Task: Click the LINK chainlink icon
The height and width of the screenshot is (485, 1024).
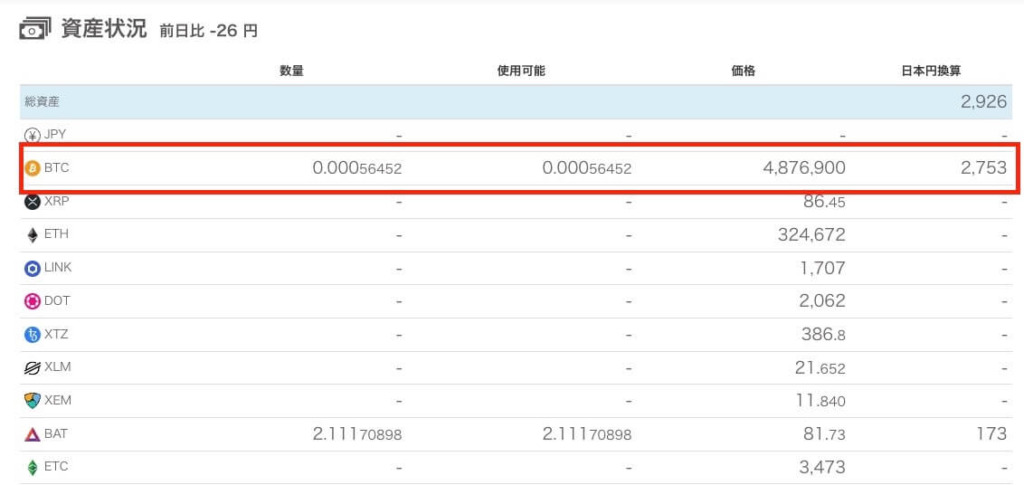Action: pyautogui.click(x=32, y=268)
